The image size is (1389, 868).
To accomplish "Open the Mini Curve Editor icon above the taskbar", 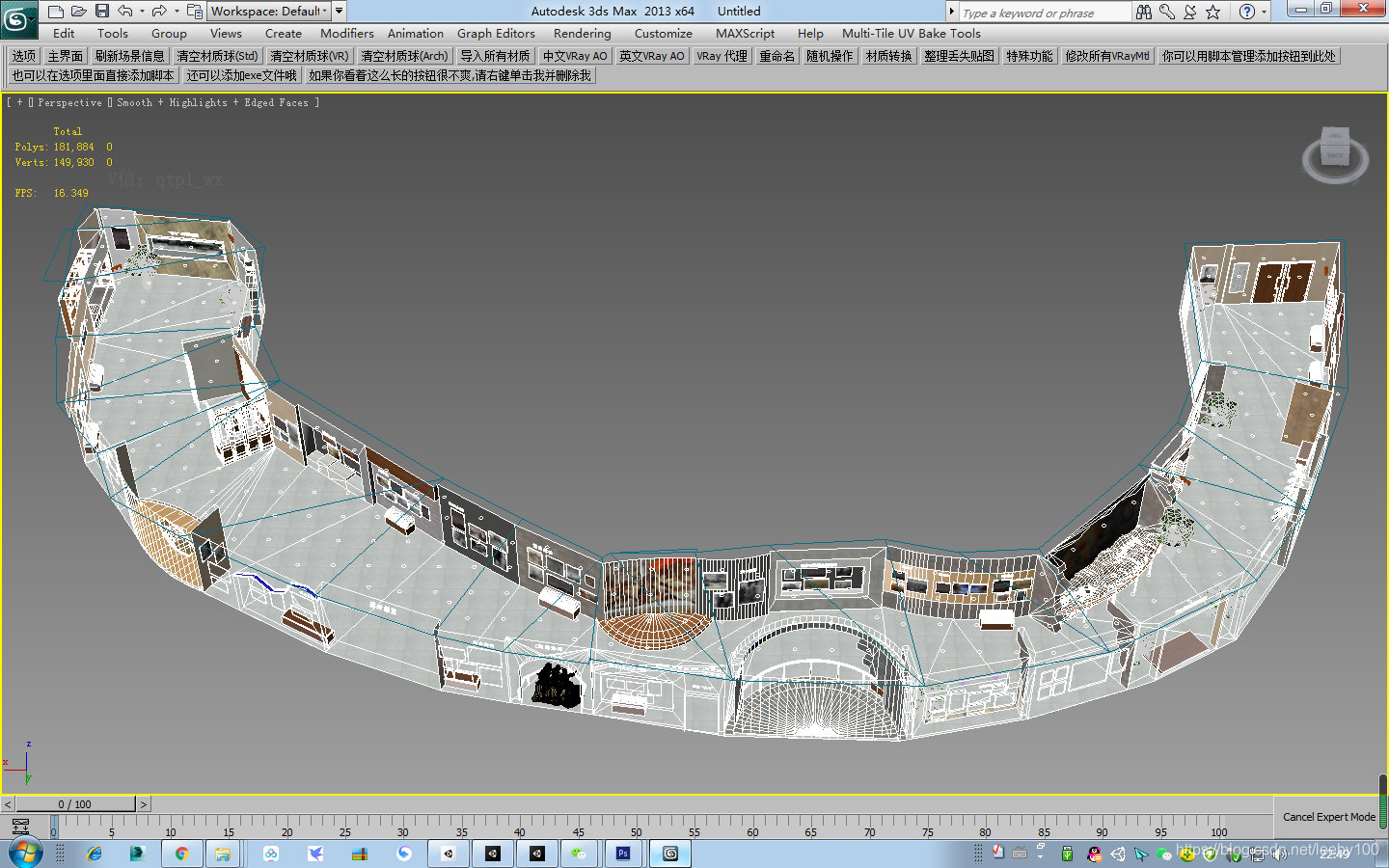I will 21,827.
